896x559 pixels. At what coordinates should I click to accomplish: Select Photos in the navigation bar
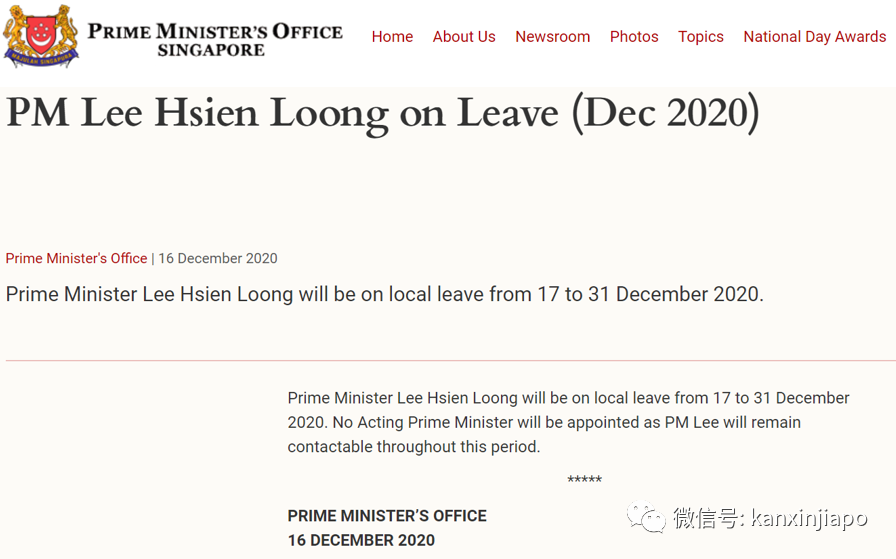pyautogui.click(x=634, y=37)
